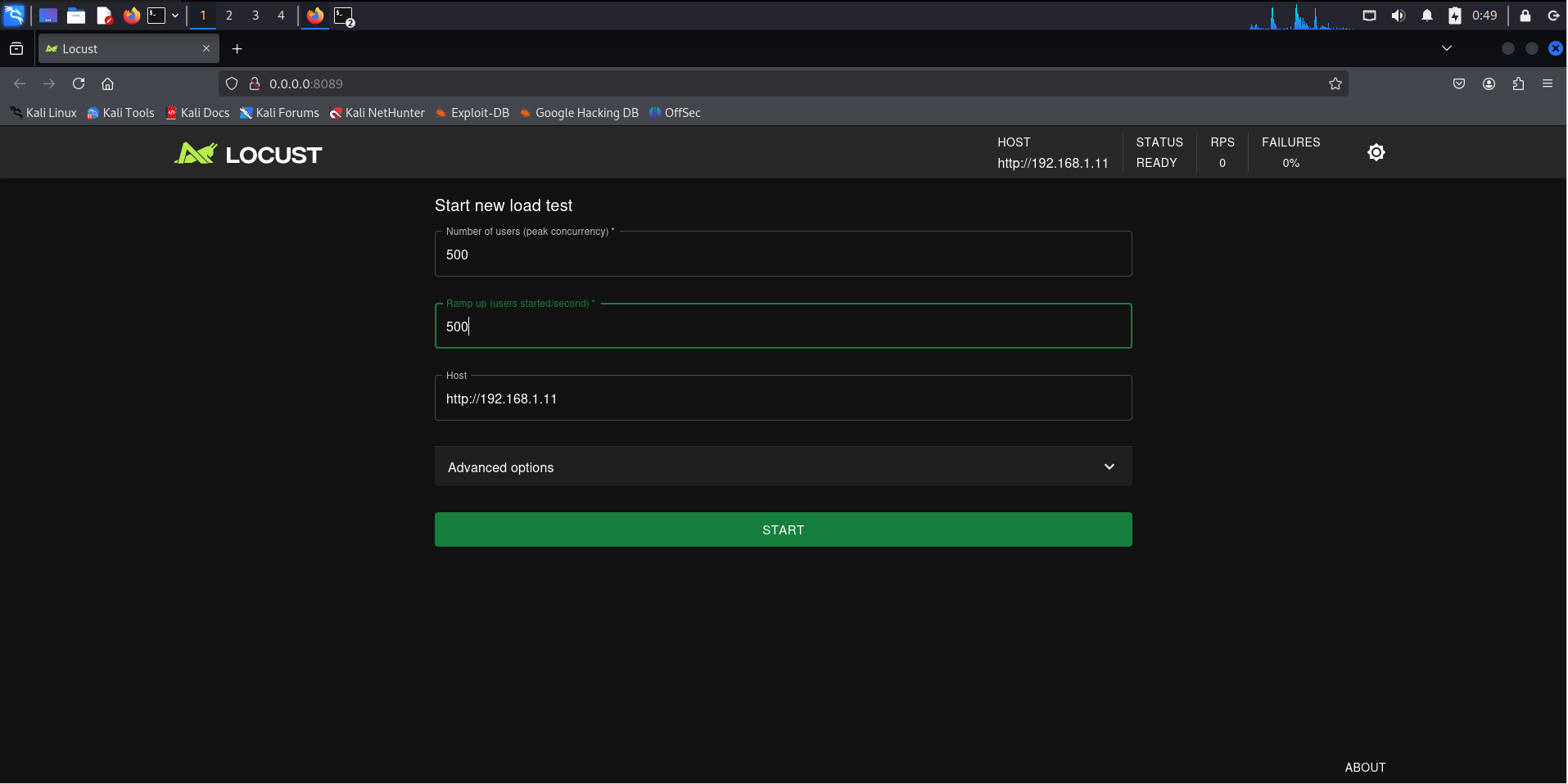Open the ABOUT link at the bottom
Viewport: 1568px width, 784px height.
(1365, 768)
